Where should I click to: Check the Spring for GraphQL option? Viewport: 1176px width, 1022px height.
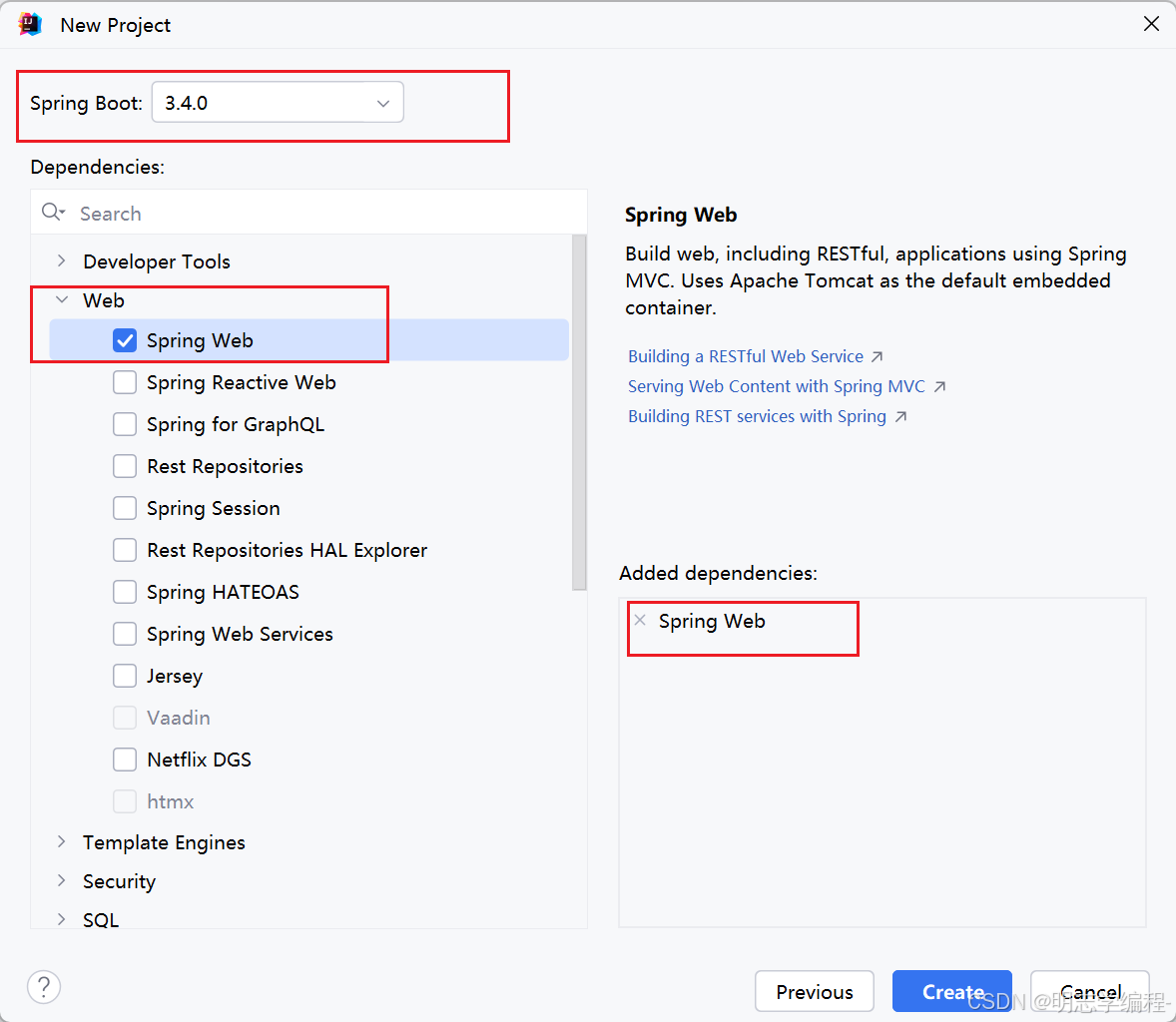click(x=125, y=424)
